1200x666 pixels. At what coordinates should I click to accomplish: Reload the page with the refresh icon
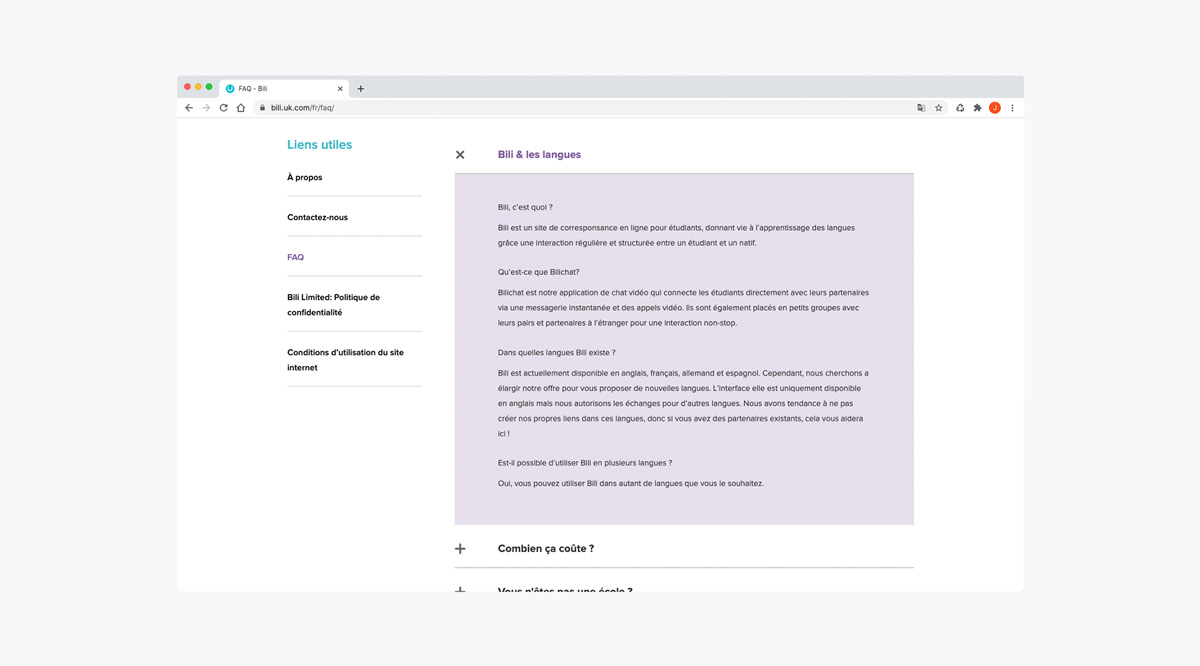coord(223,108)
